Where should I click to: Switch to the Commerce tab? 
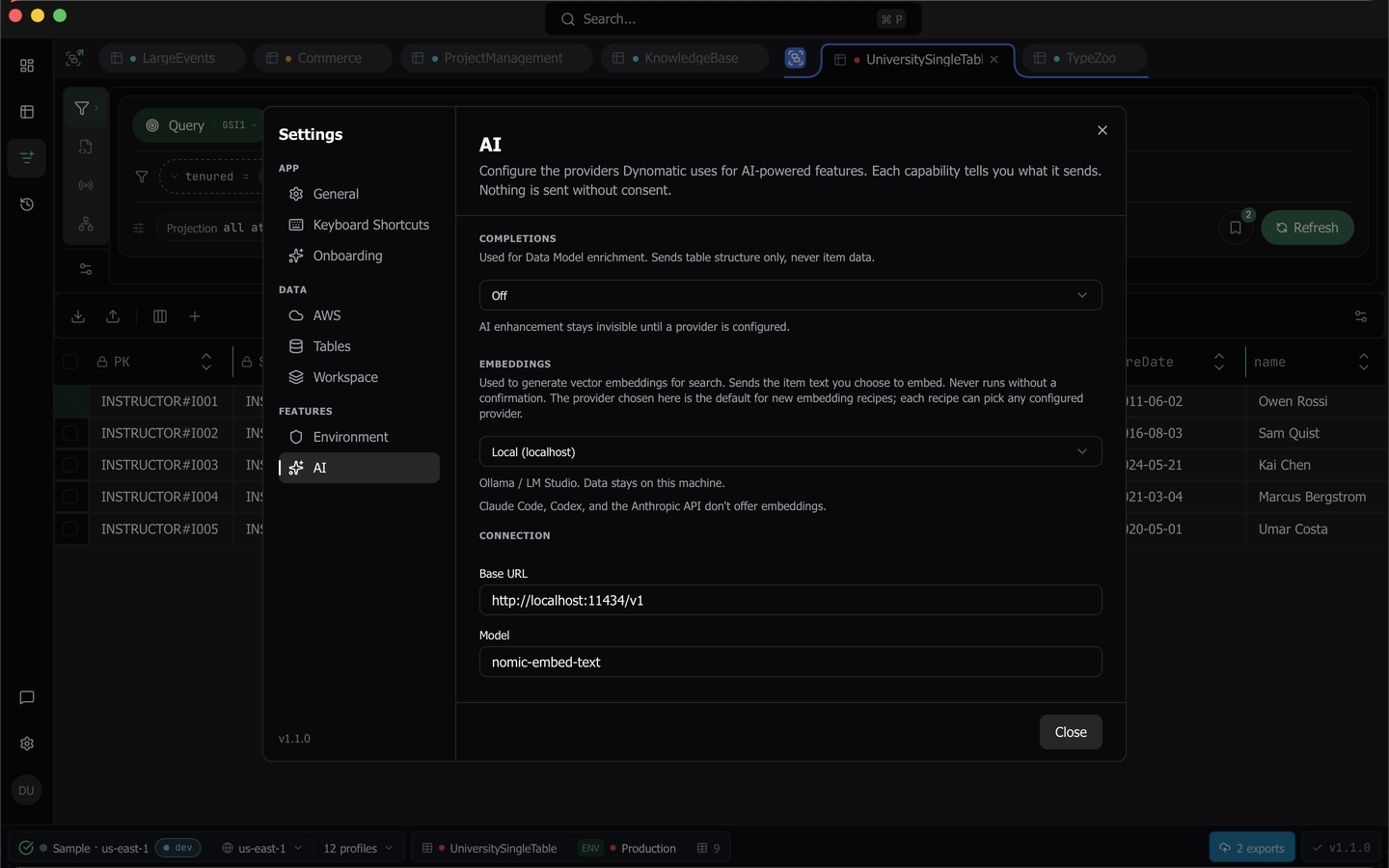point(322,58)
